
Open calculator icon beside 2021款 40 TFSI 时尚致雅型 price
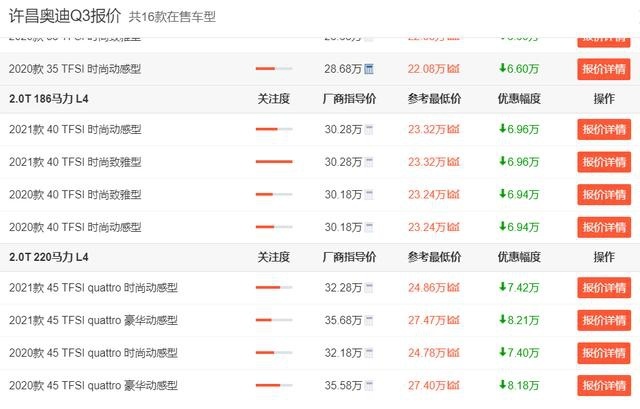click(369, 162)
